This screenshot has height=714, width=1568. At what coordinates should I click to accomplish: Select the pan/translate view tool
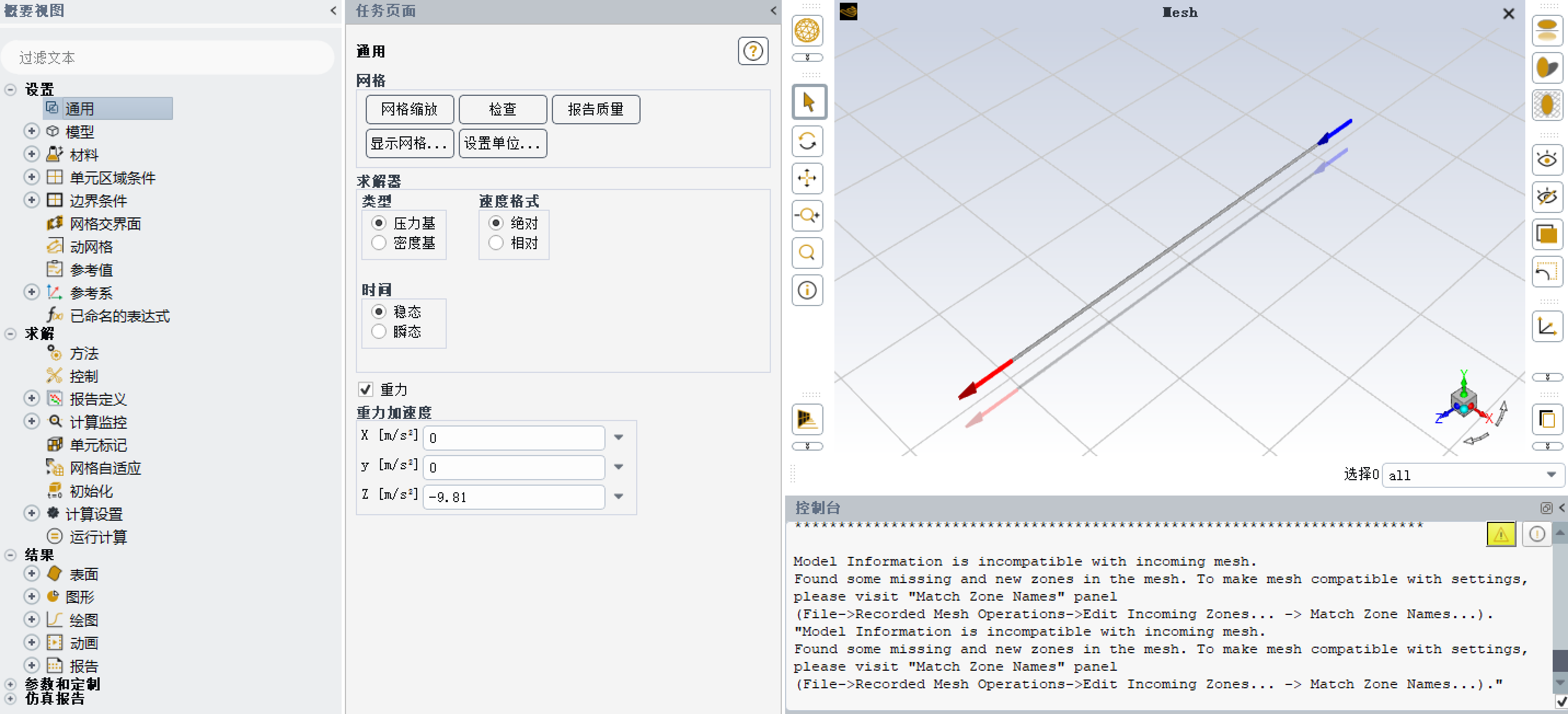tap(807, 178)
